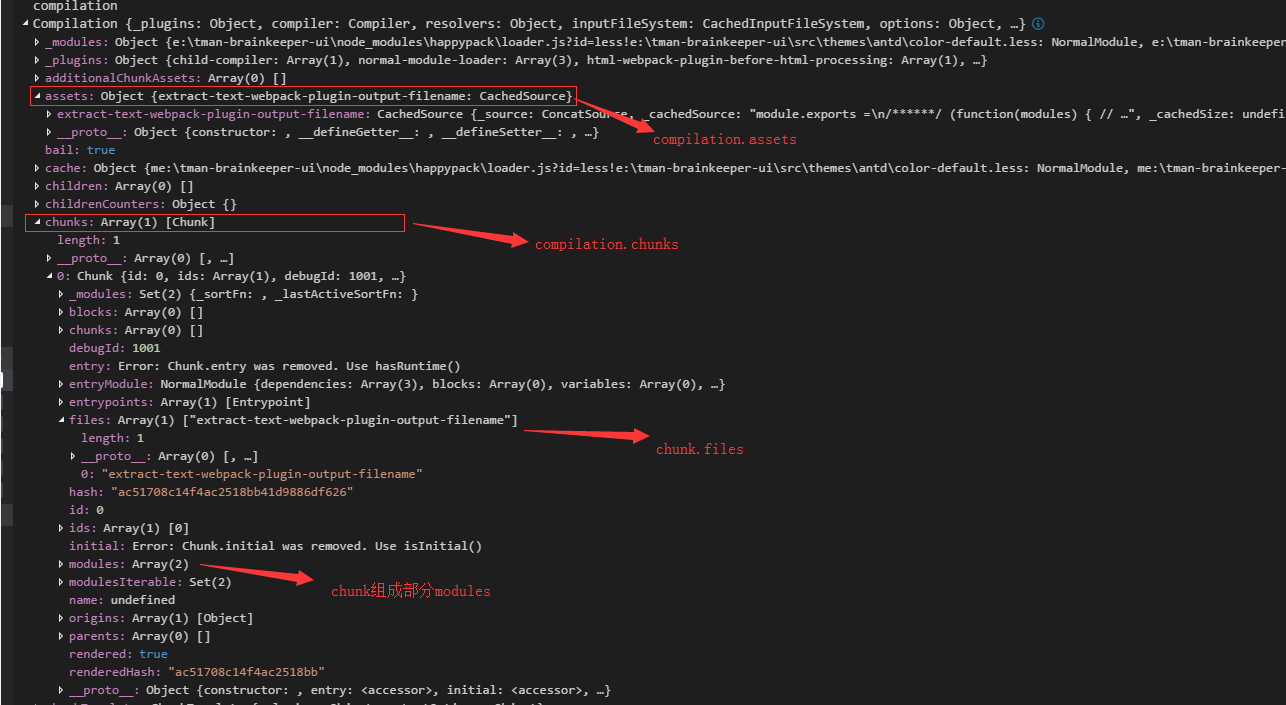1286x705 pixels.
Task: Select the name: undefined row
Action: click(122, 600)
